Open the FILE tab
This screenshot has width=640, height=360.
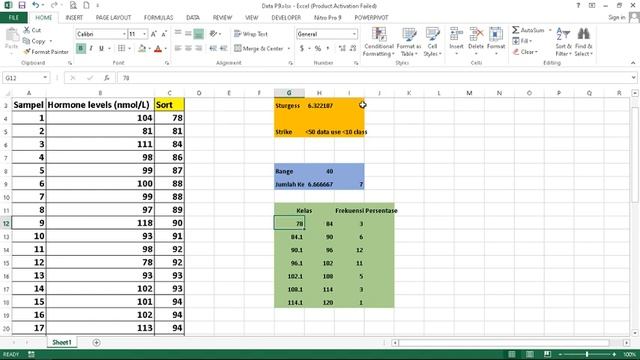pyautogui.click(x=13, y=18)
